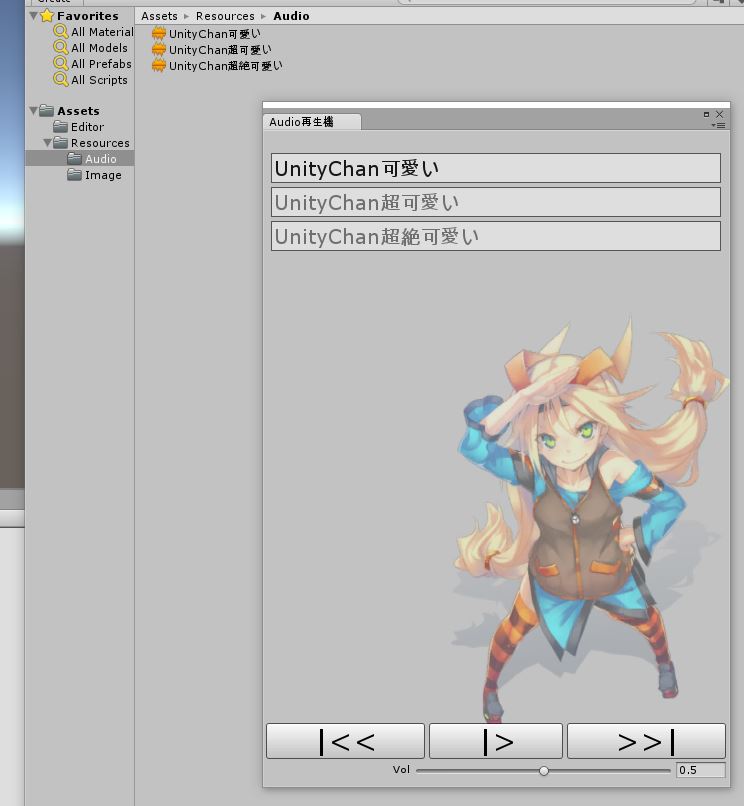
Task: Select All Material in Favorites
Action: pos(102,32)
